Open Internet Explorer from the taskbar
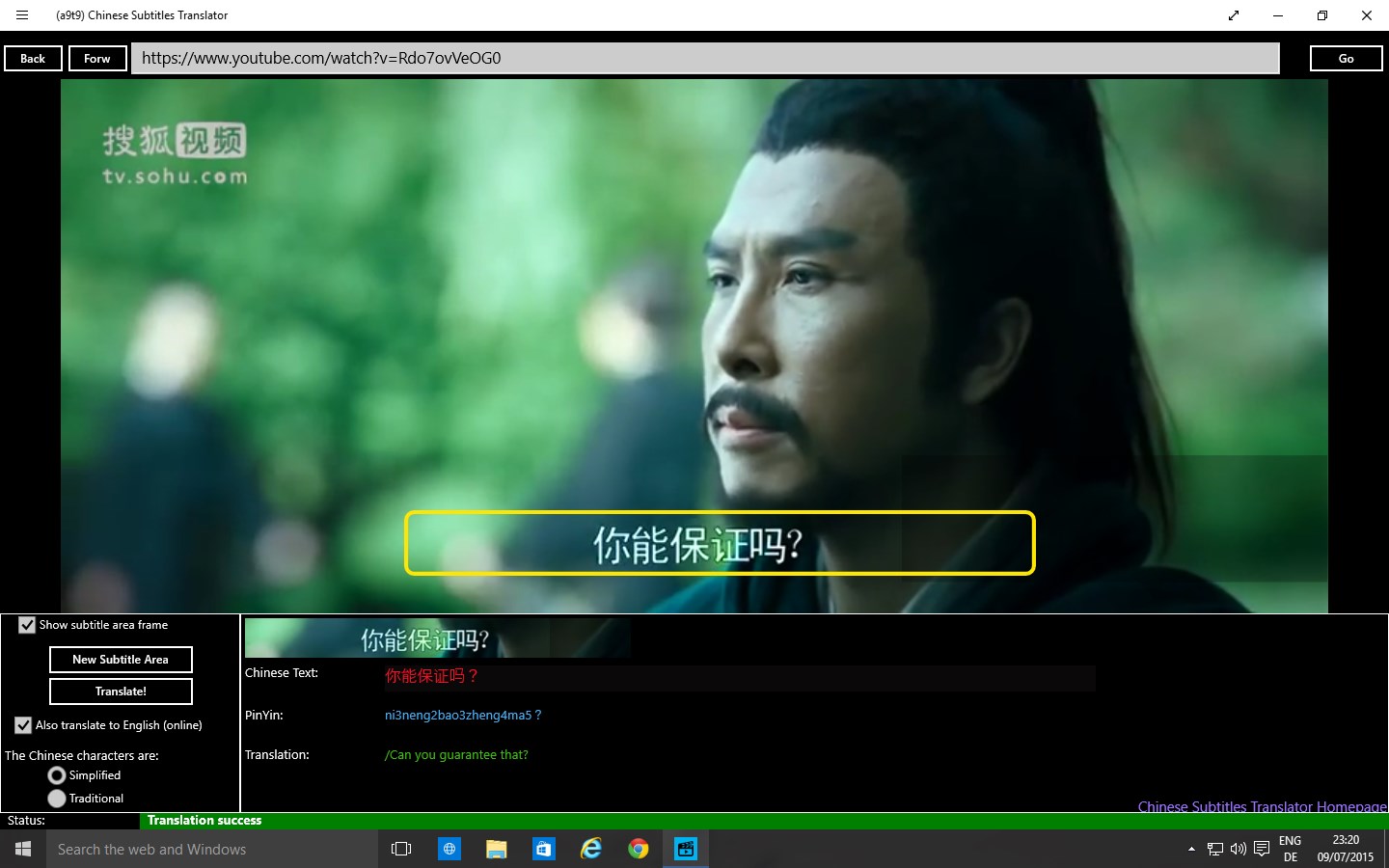This screenshot has width=1389, height=868. coord(590,849)
